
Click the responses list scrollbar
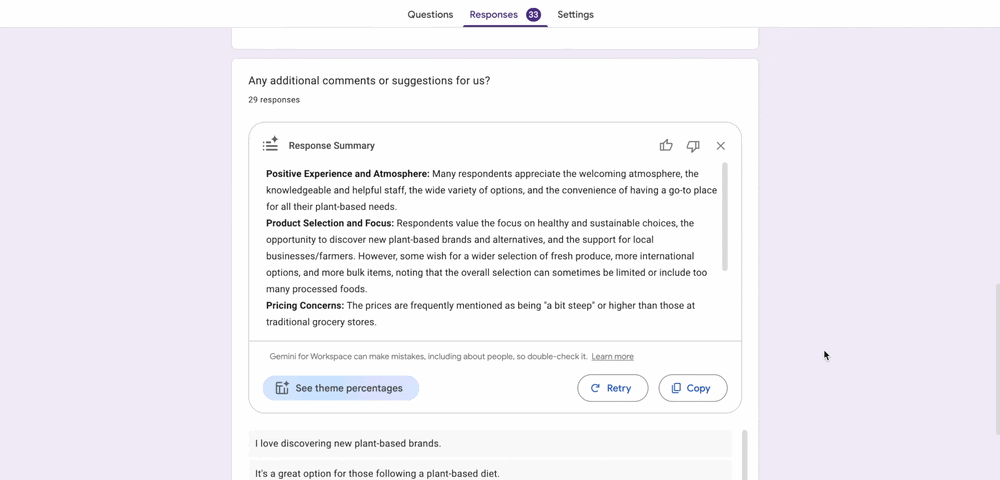point(744,455)
